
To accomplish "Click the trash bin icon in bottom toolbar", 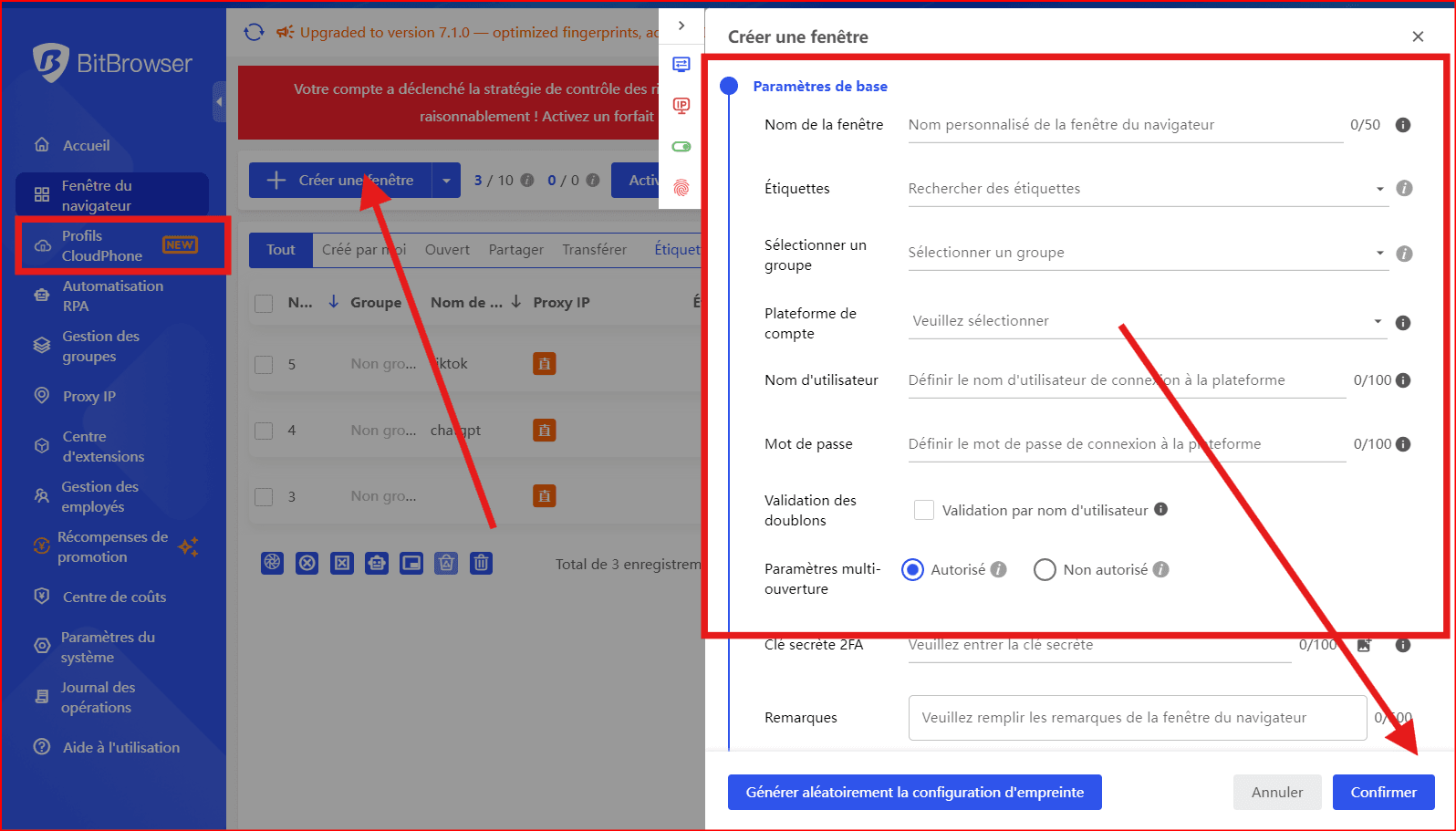I will (x=482, y=563).
